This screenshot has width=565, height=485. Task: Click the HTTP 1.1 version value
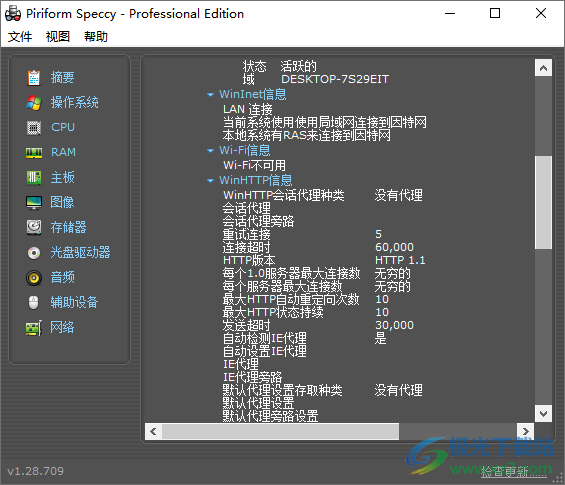(400, 260)
